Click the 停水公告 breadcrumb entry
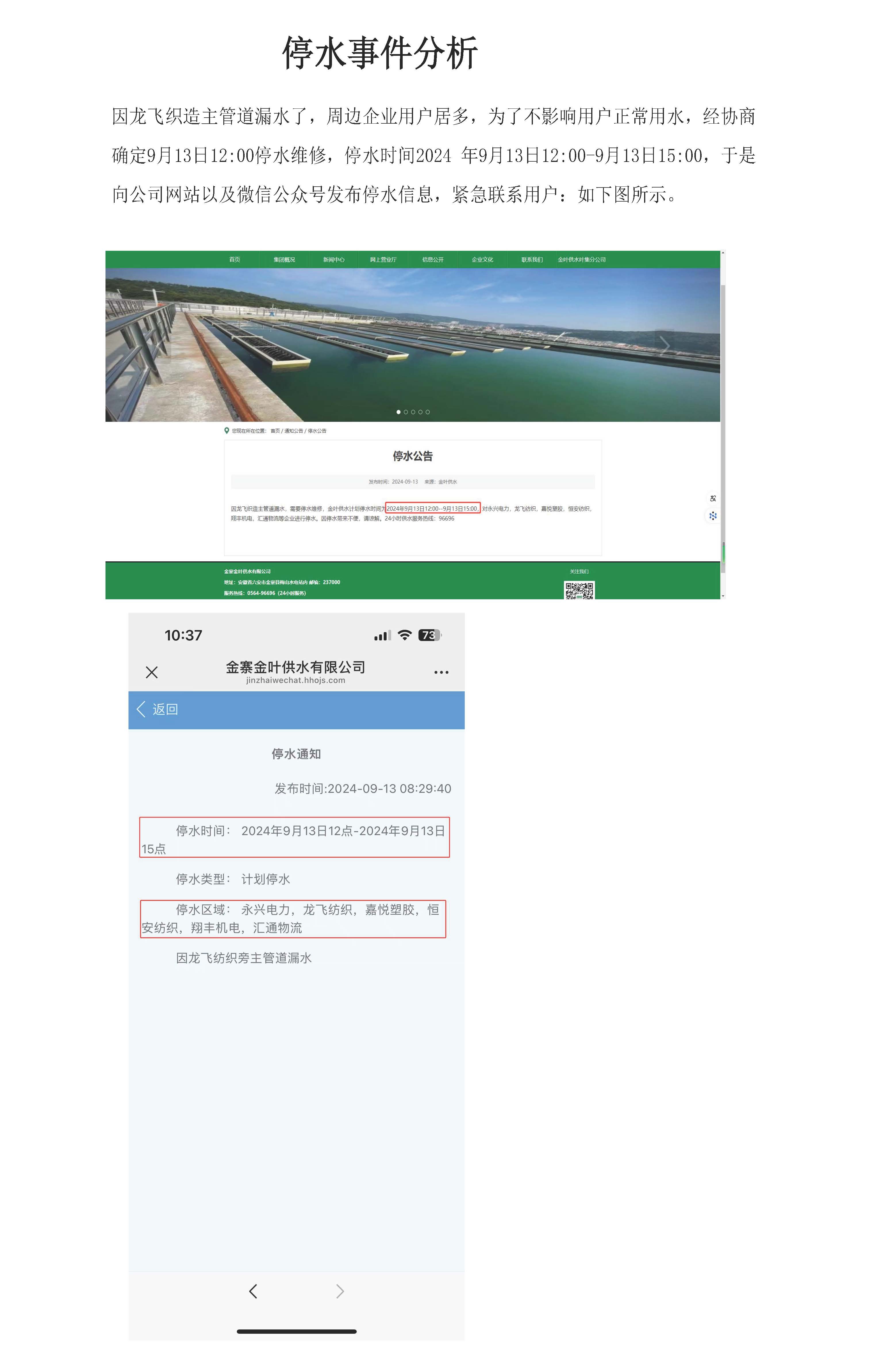 click(317, 430)
